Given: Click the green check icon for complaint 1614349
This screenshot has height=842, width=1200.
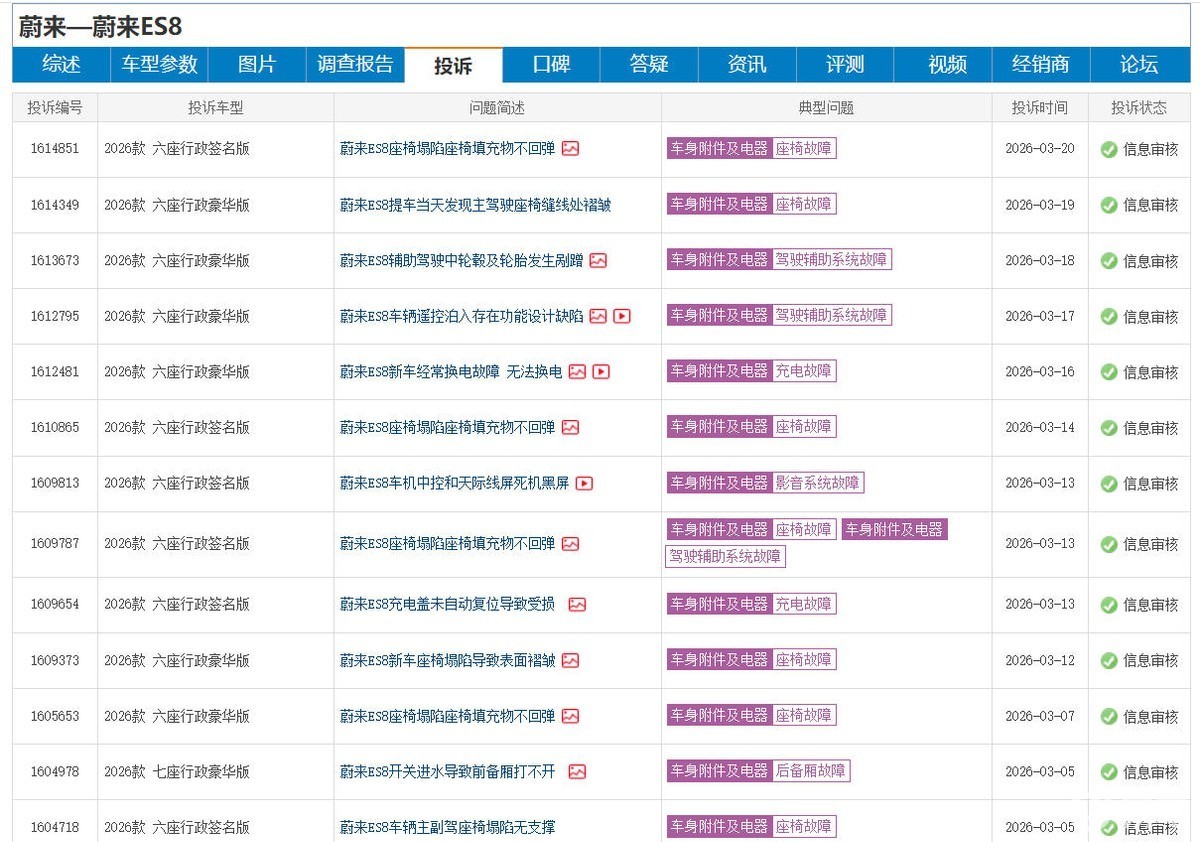Looking at the screenshot, I should (x=1108, y=205).
